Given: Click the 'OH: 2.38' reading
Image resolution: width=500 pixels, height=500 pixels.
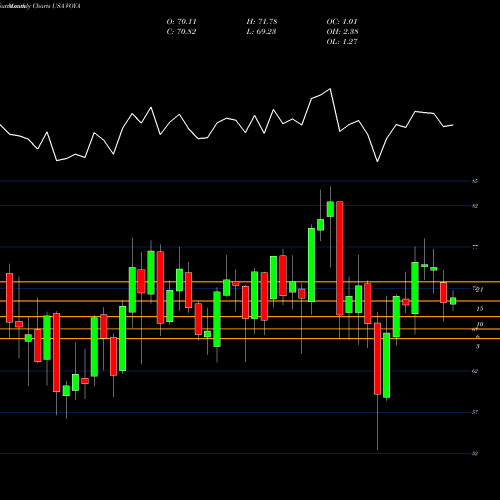Looking at the screenshot, I should pyautogui.click(x=343, y=32).
